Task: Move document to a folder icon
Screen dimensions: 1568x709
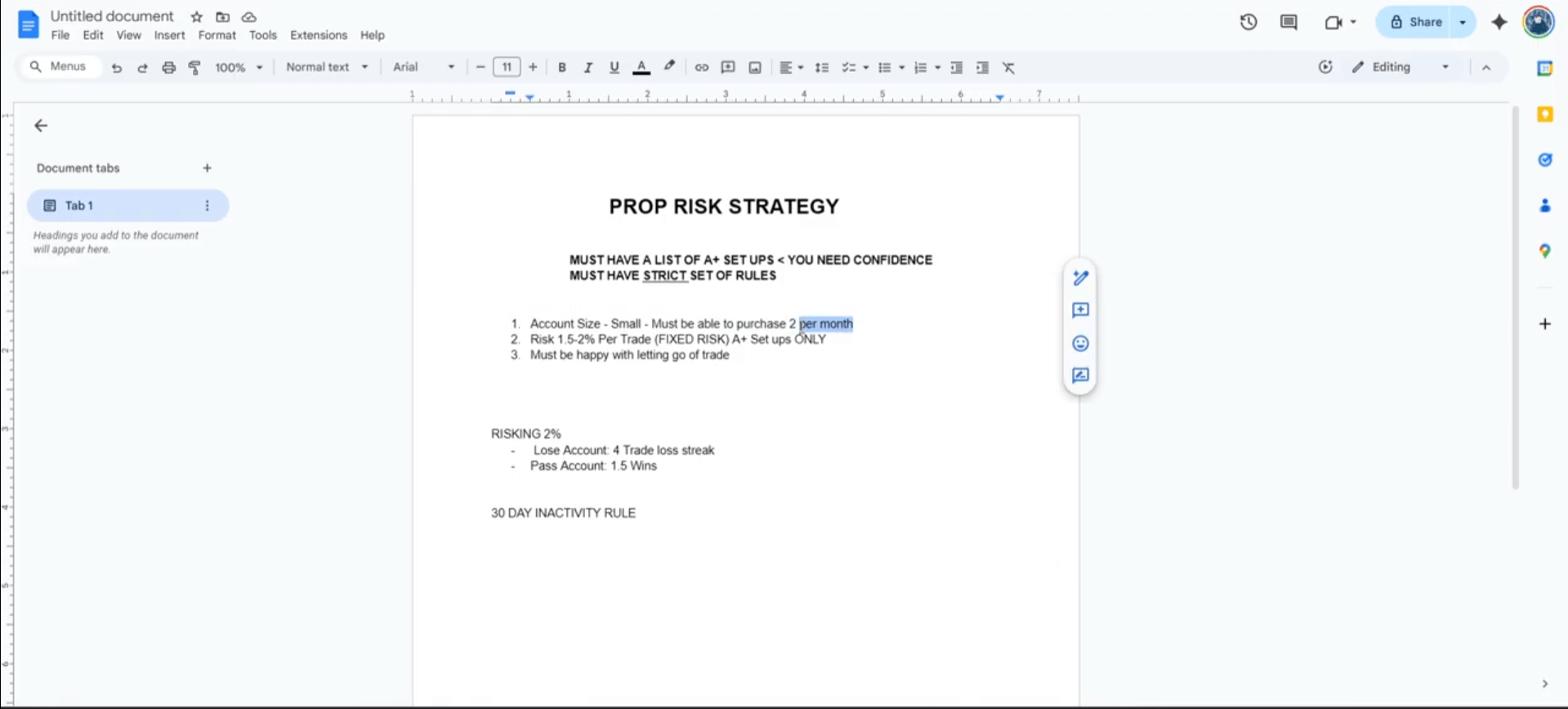Action: [222, 17]
